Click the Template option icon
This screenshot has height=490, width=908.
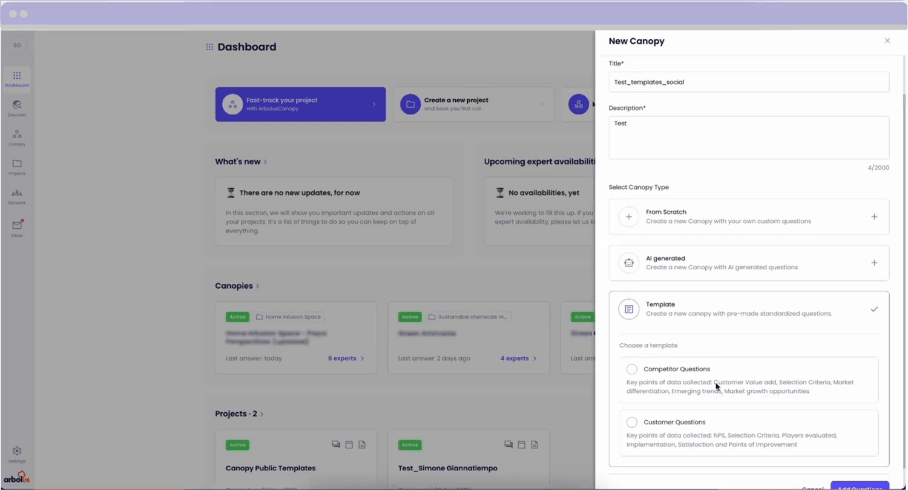[x=628, y=309]
